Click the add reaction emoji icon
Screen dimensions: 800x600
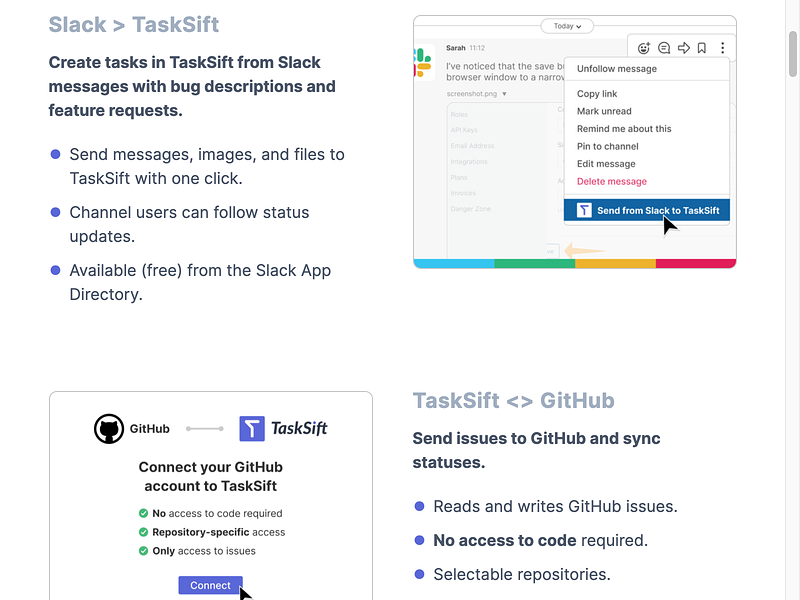644,48
